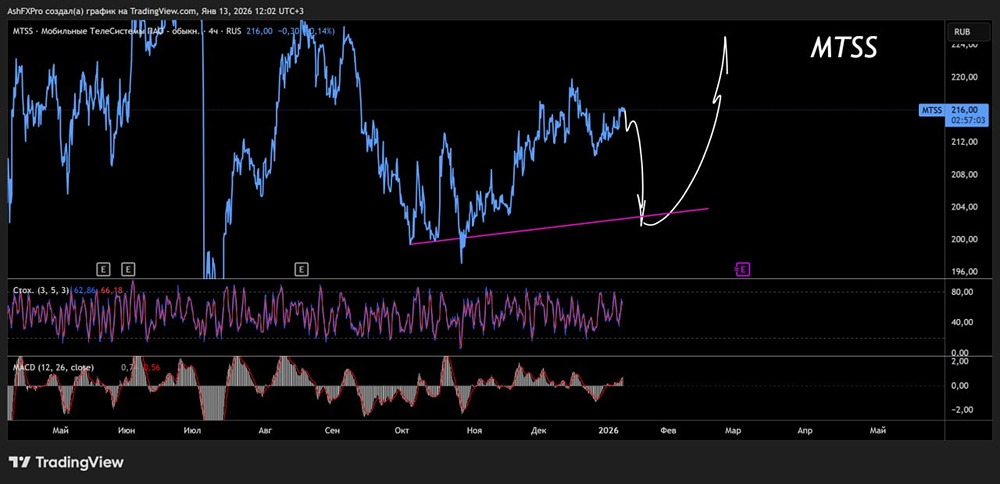Click the Сен label on time axis
This screenshot has height=484, width=1000.
[331, 431]
